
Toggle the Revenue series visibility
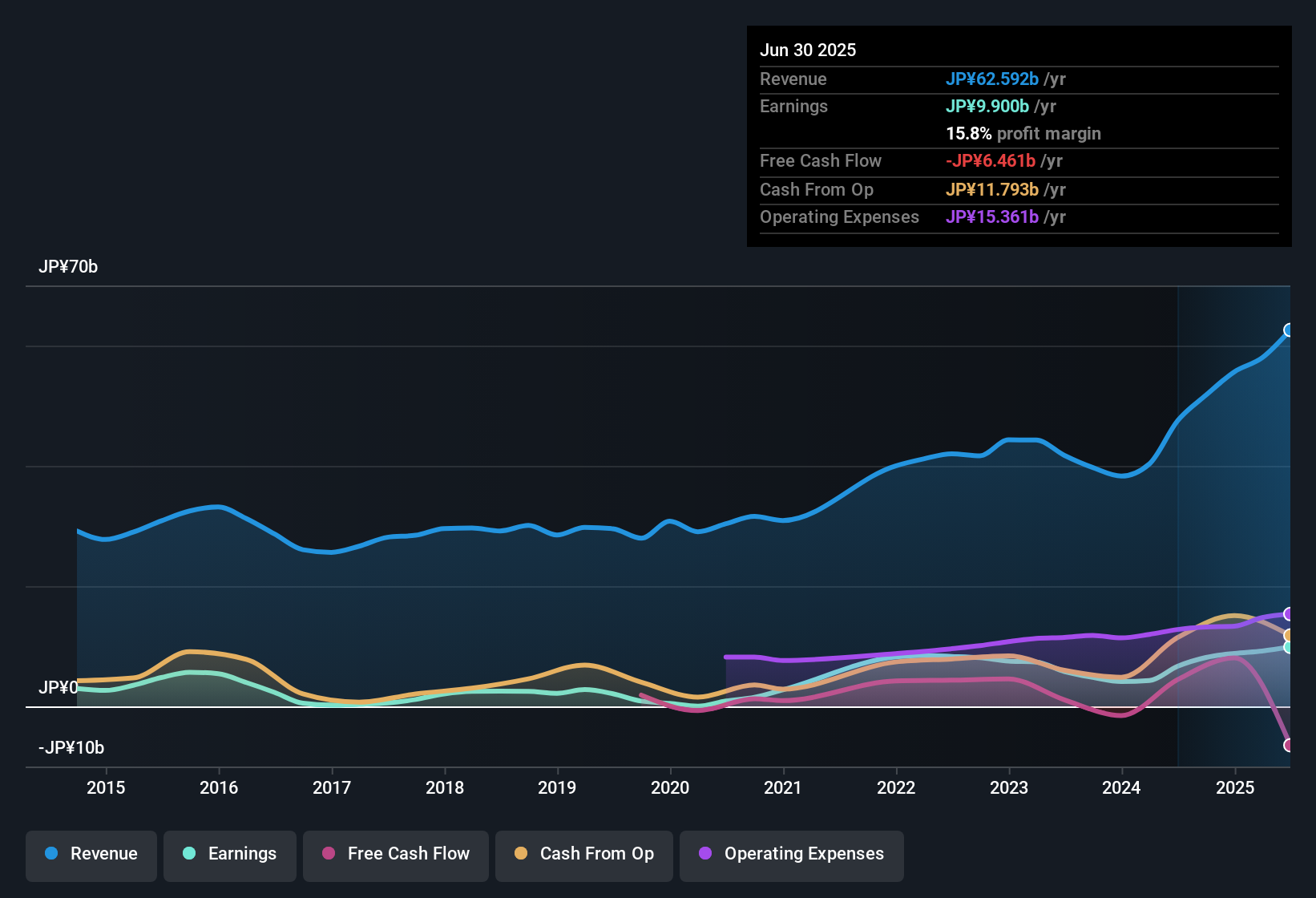click(91, 854)
